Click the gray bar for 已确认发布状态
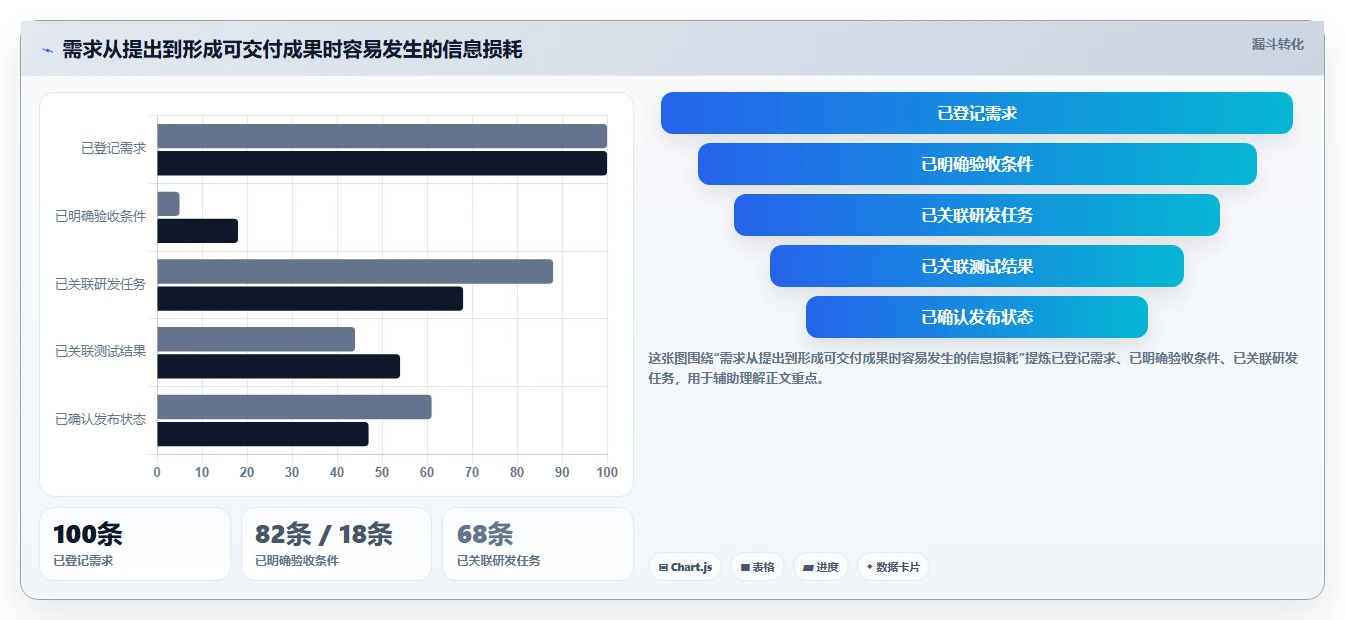 coord(294,407)
